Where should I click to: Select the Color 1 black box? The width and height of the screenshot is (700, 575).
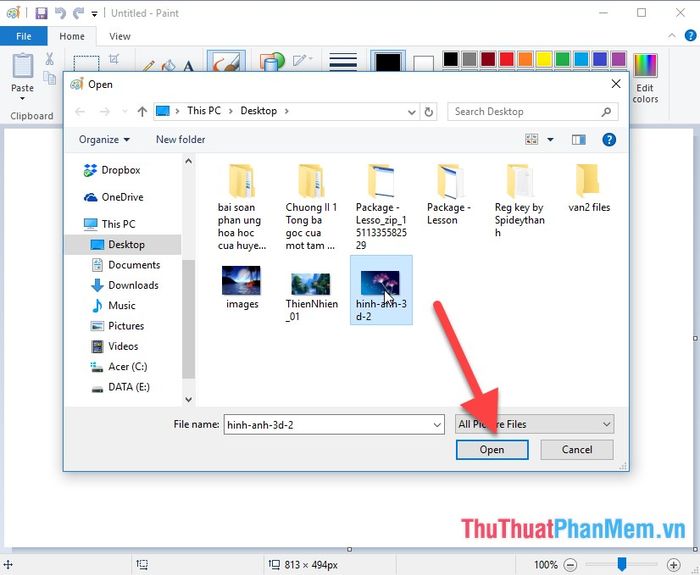click(x=388, y=61)
